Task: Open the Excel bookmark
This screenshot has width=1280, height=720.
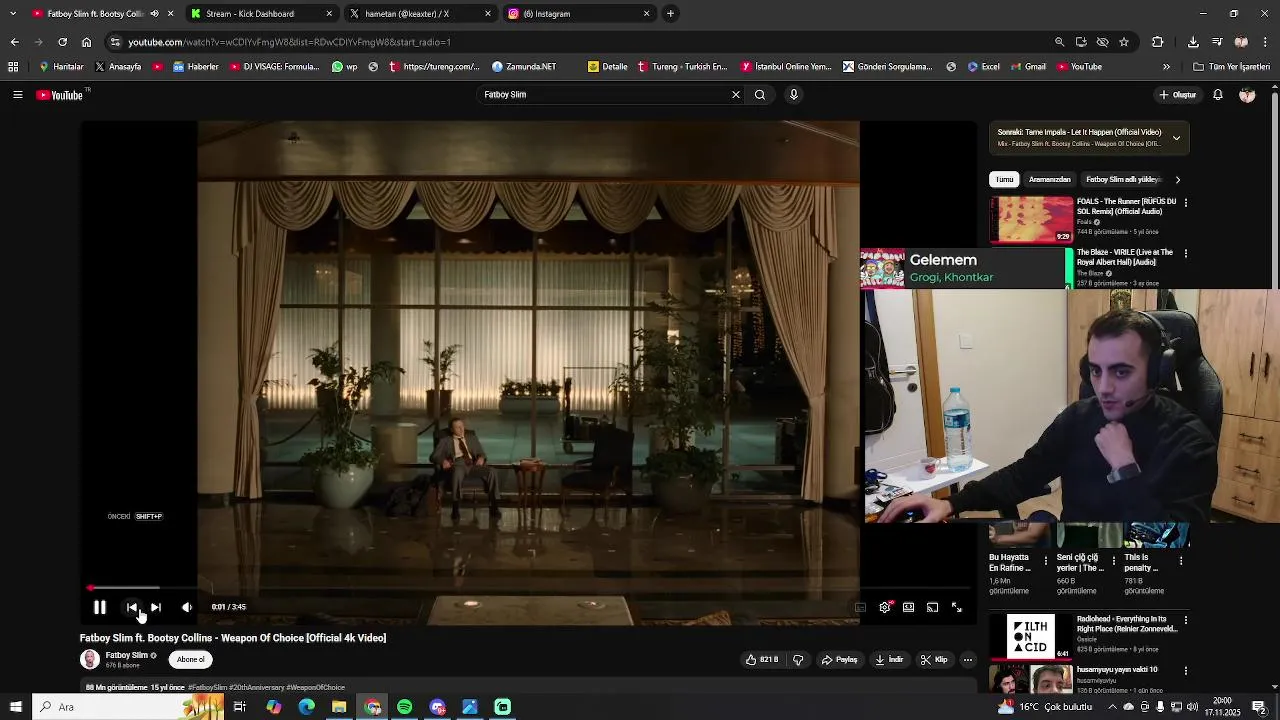Action: pos(983,67)
